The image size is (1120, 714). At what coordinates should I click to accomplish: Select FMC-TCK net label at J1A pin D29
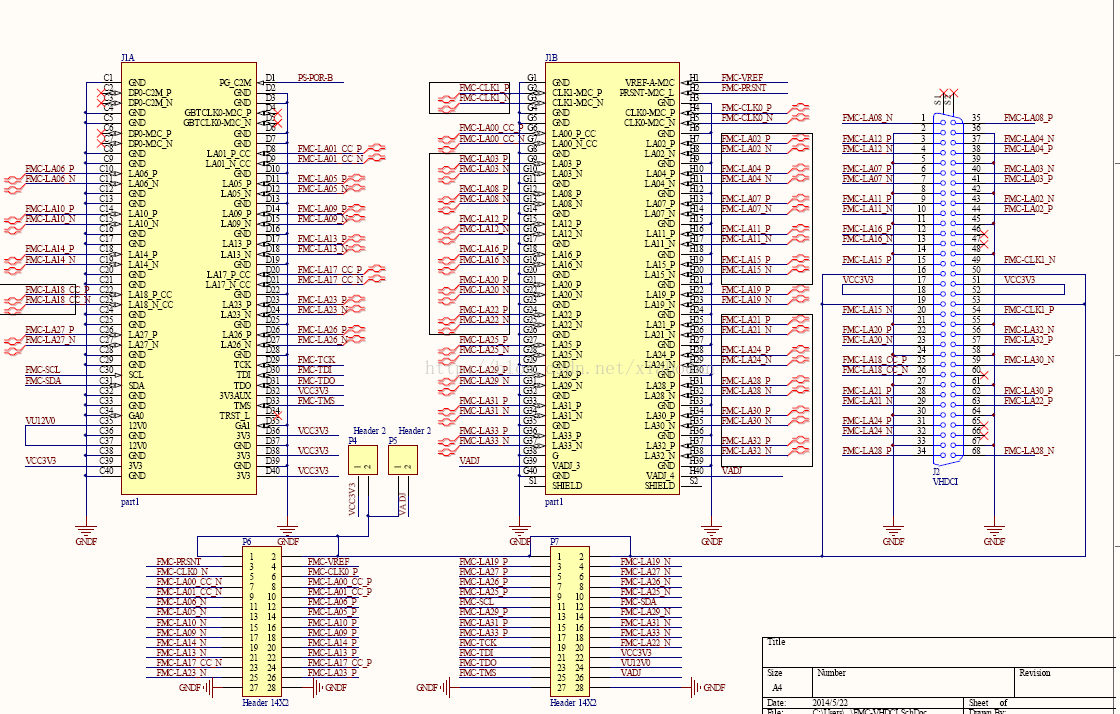(x=316, y=361)
